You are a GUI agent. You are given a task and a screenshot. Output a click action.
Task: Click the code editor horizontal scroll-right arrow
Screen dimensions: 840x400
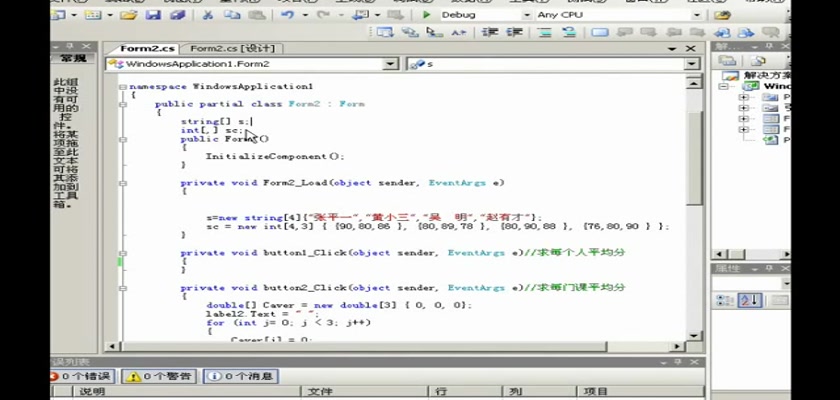click(x=678, y=347)
